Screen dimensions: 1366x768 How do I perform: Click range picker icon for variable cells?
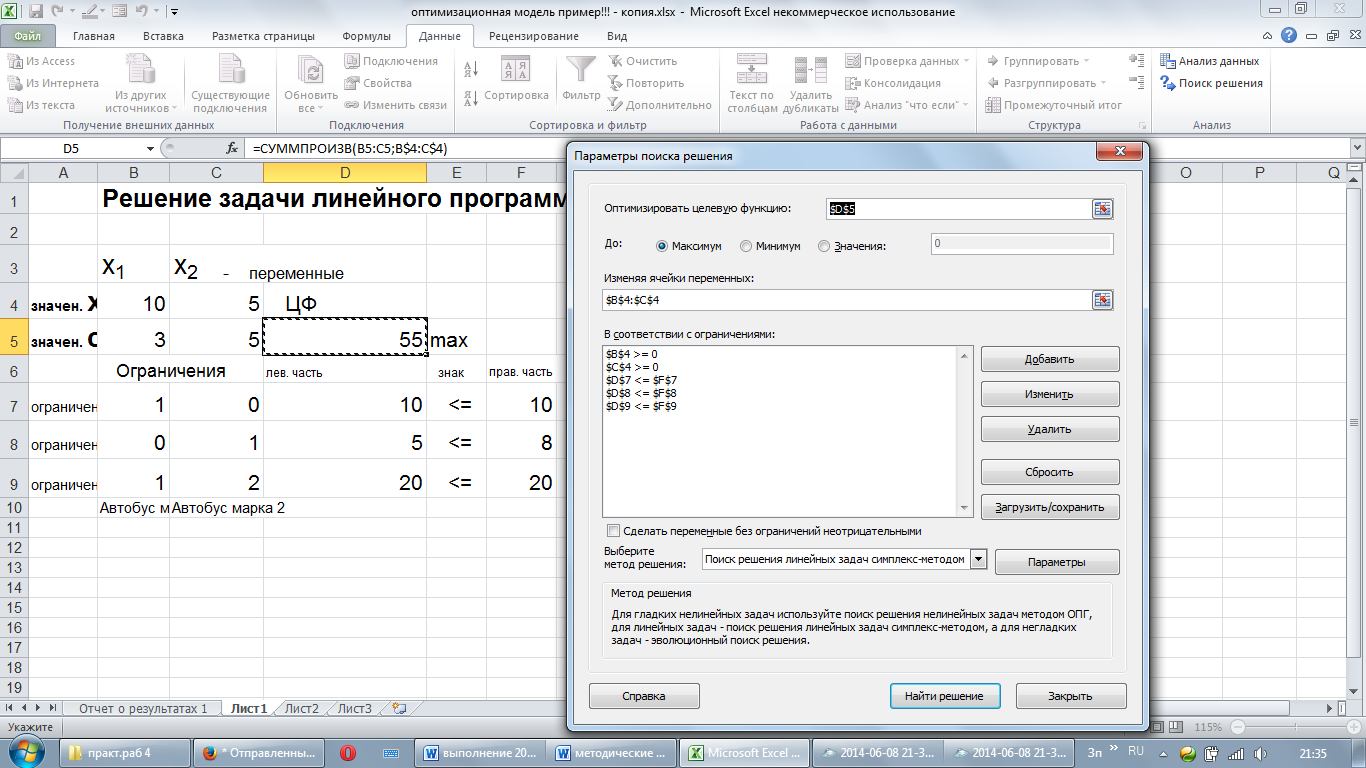(1102, 300)
